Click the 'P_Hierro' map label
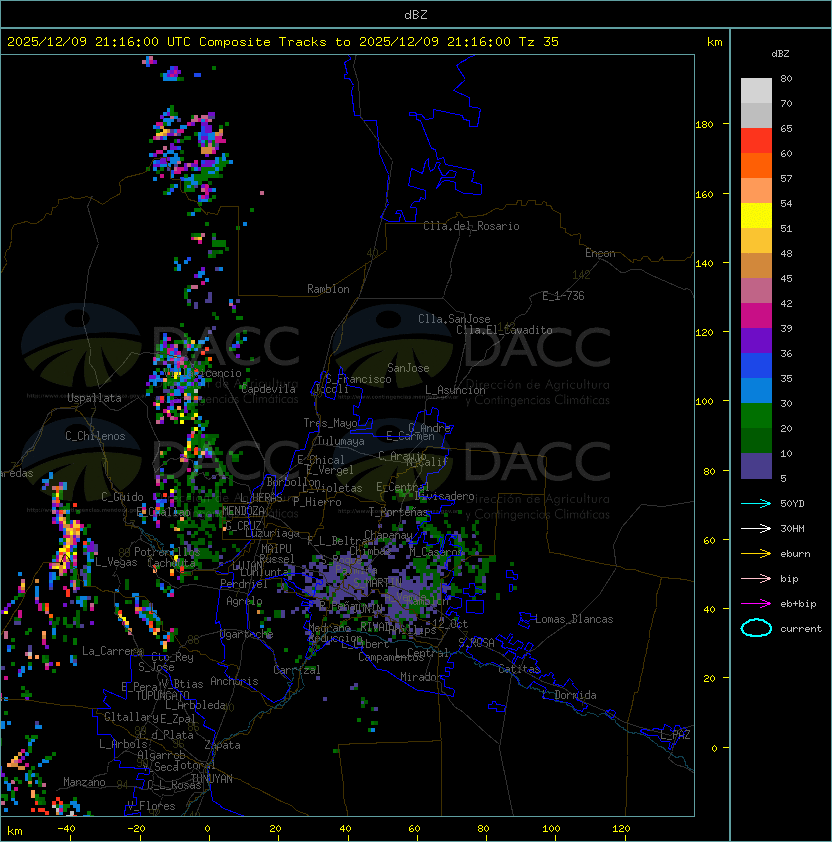 pyautogui.click(x=317, y=502)
